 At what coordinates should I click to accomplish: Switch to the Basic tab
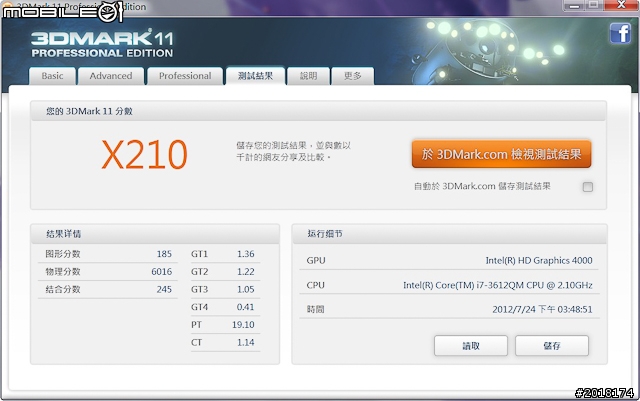click(x=52, y=76)
